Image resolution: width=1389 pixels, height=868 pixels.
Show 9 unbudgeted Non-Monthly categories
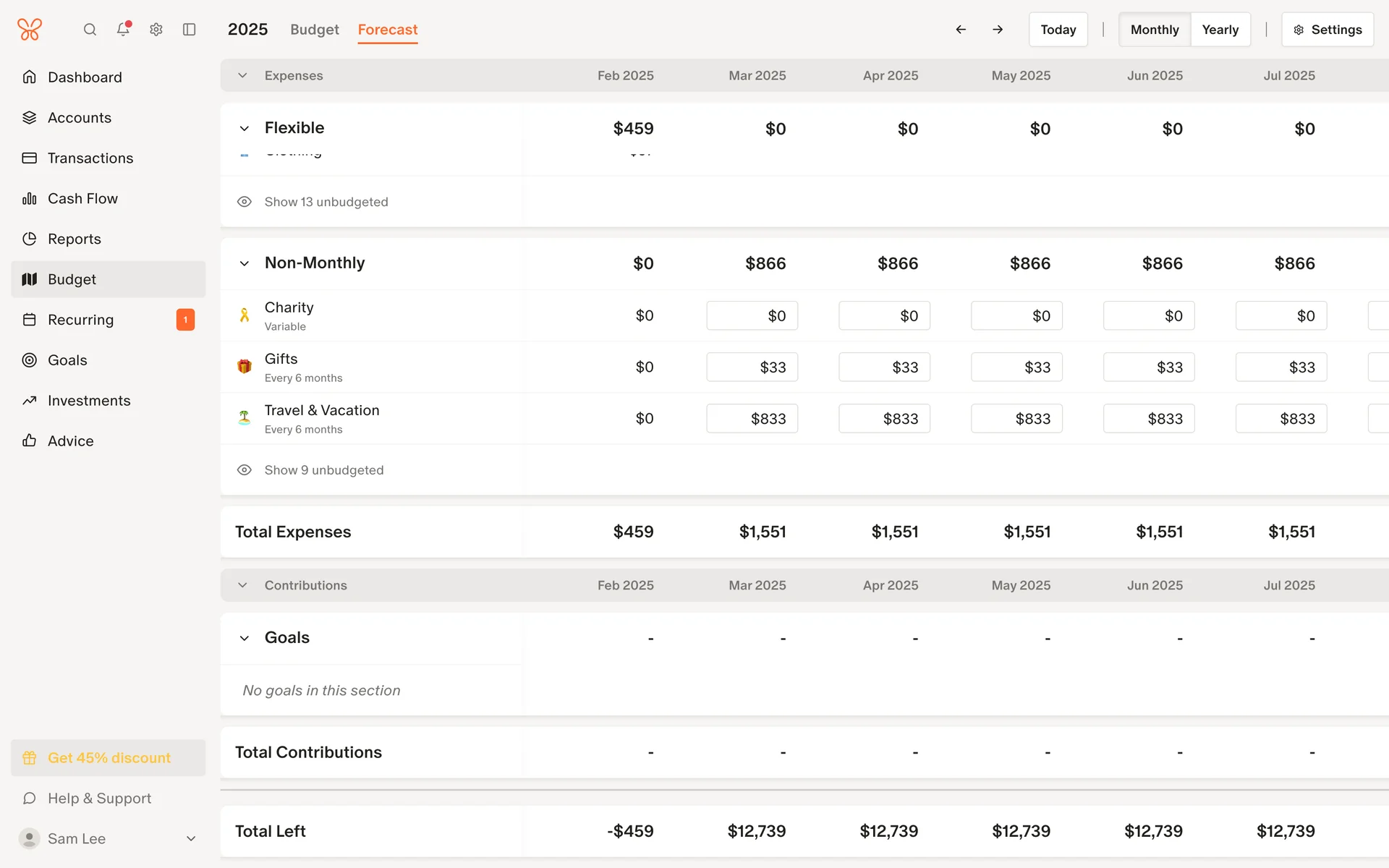(323, 470)
